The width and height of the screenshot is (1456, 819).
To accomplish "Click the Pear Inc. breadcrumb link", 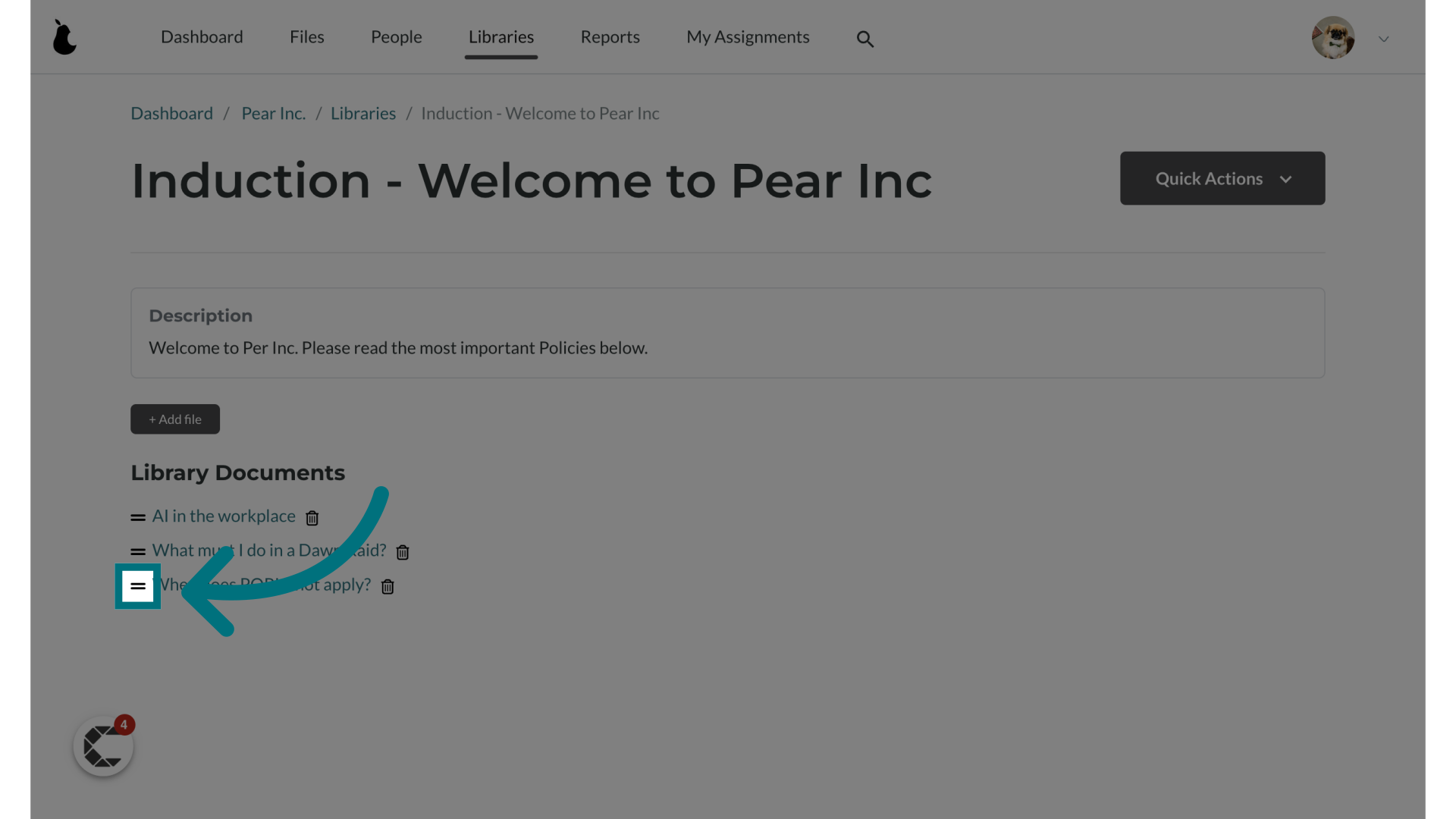I will click(272, 113).
